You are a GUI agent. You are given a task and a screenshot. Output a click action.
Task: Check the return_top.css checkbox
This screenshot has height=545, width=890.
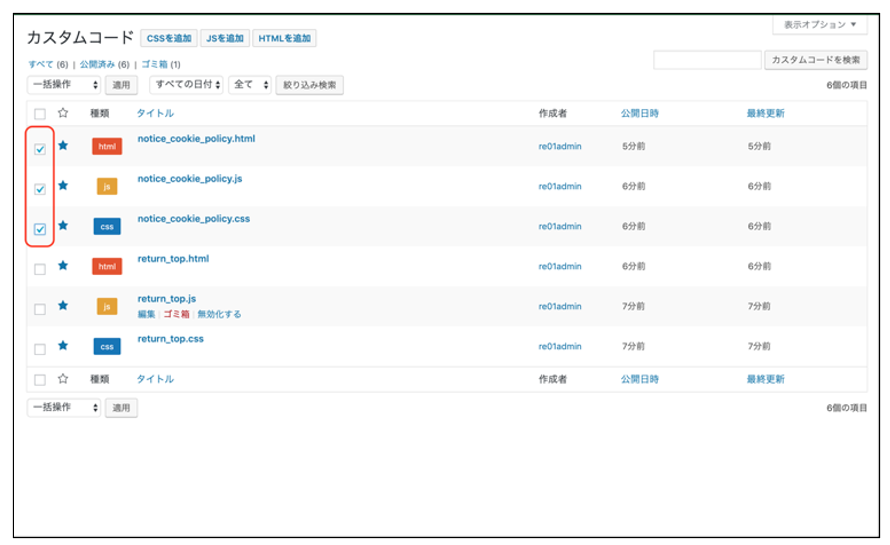(x=40, y=349)
